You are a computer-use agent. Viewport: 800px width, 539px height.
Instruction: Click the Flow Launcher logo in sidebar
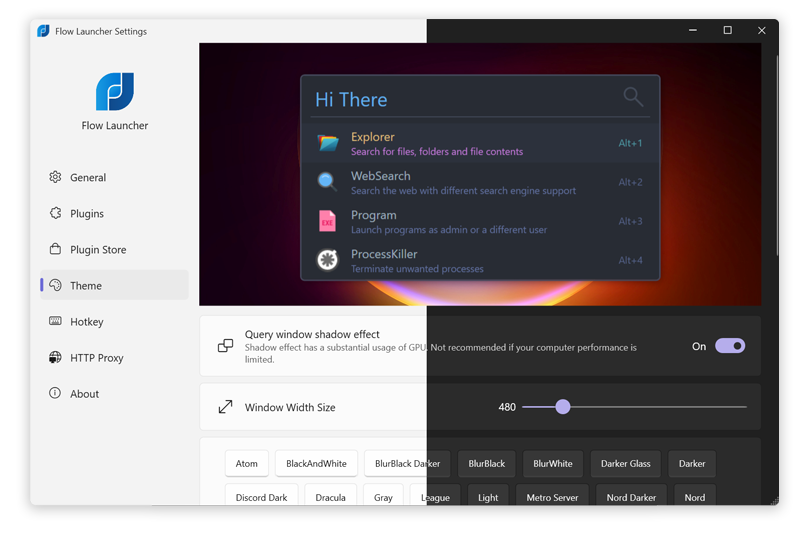(115, 91)
